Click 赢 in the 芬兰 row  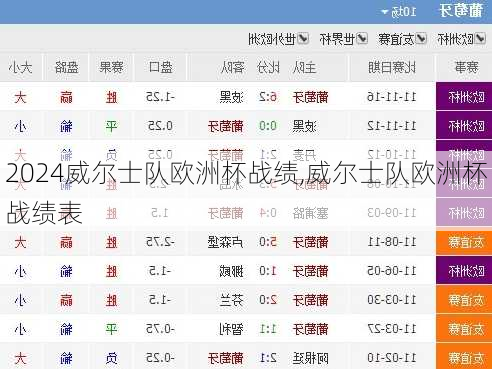(66, 300)
